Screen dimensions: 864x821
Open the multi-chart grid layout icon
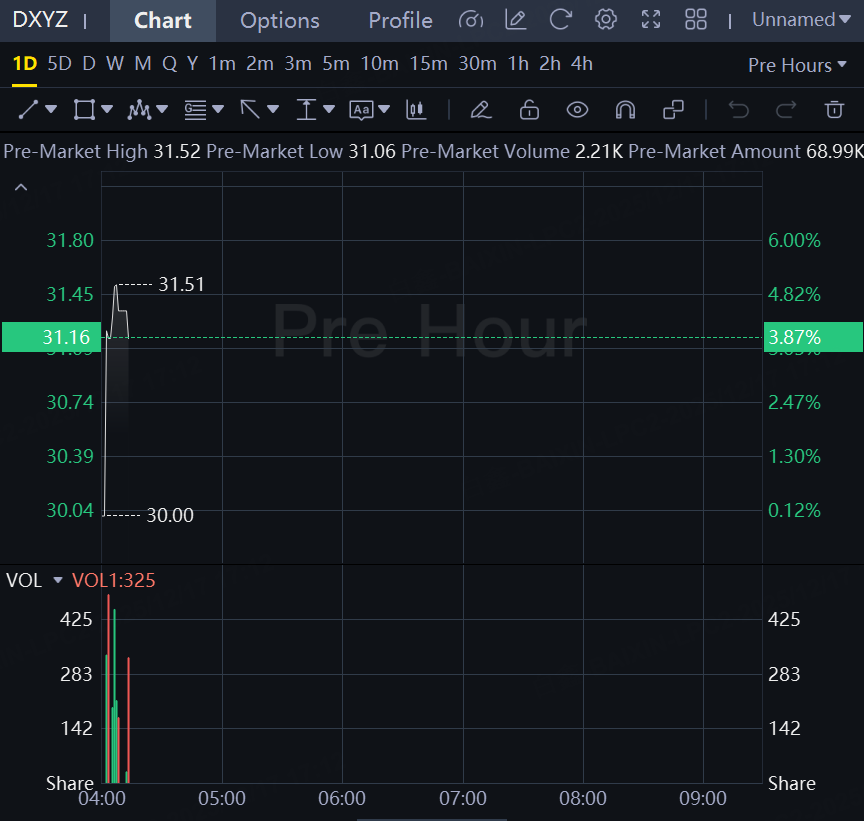(x=696, y=19)
